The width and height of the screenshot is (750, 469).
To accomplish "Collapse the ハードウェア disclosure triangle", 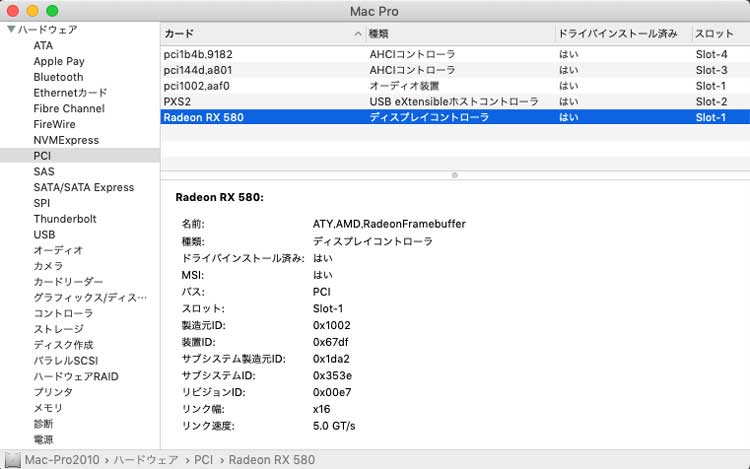I will click(11, 30).
